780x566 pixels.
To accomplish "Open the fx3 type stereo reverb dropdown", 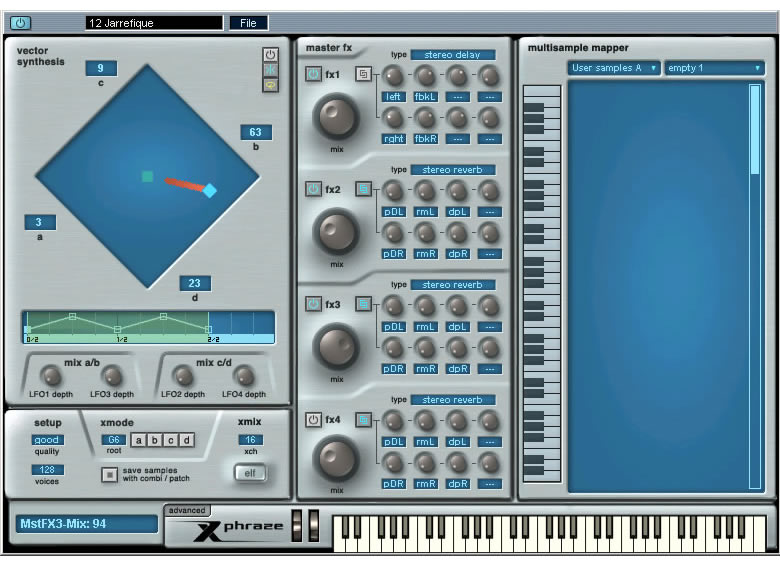I will (453, 284).
